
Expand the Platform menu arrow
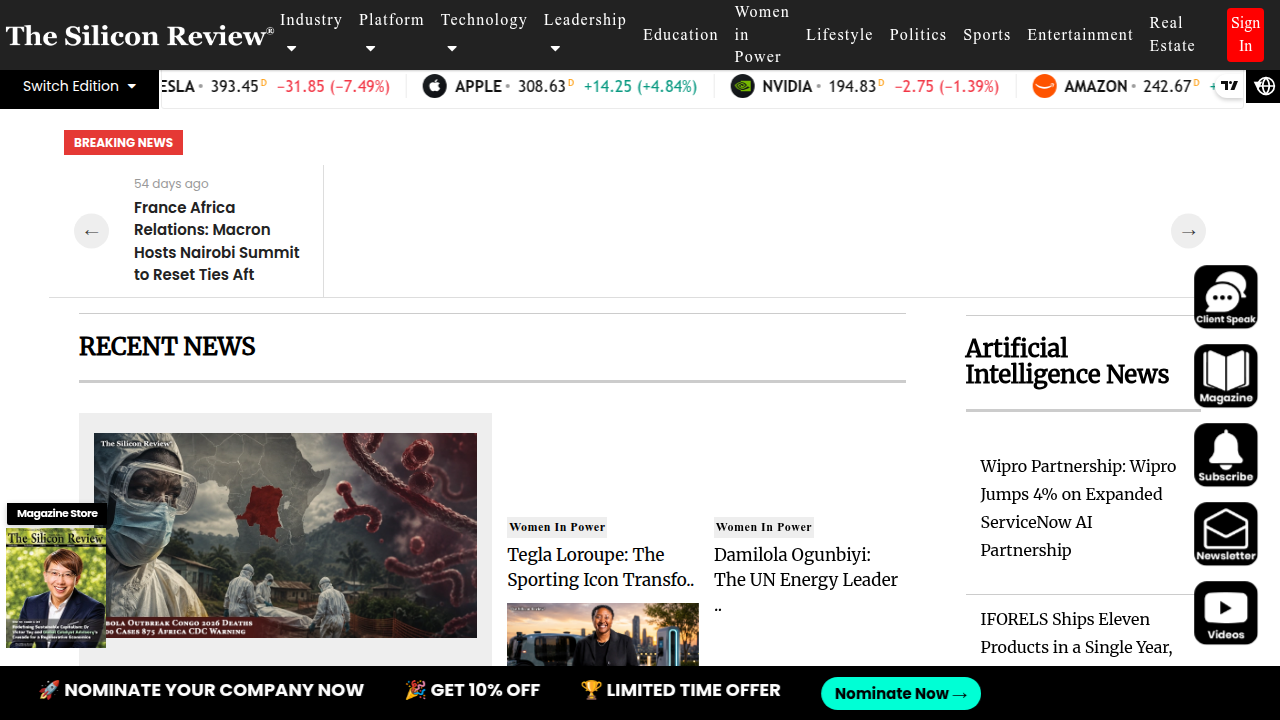coord(370,48)
